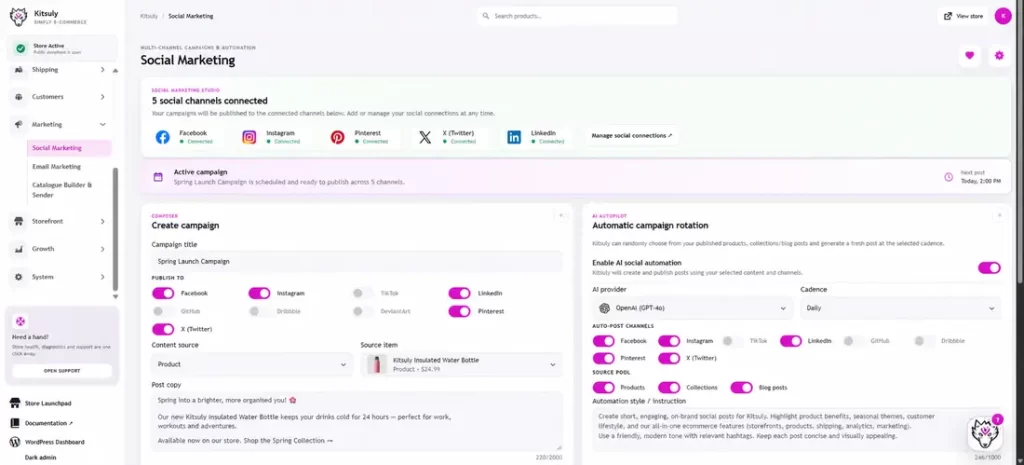Open the AI provider OpenAI dropdown
This screenshot has width=1024, height=465.
coord(692,308)
